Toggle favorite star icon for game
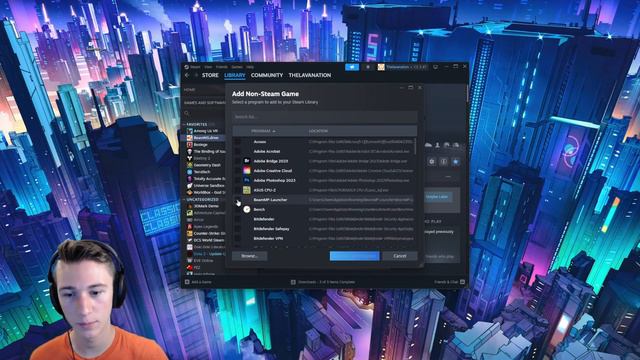 (456, 162)
